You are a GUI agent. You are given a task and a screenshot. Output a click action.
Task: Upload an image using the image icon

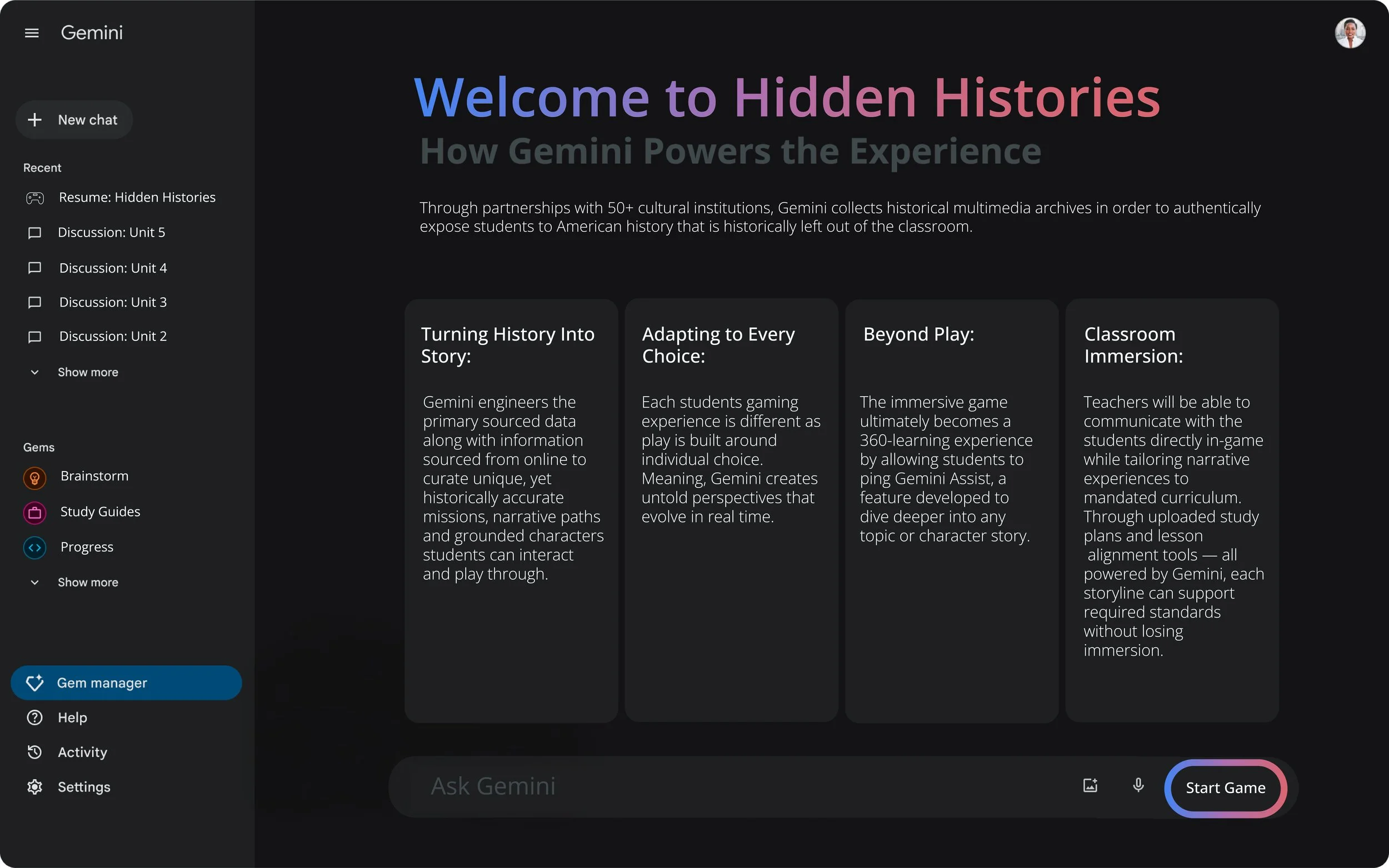pyautogui.click(x=1091, y=785)
